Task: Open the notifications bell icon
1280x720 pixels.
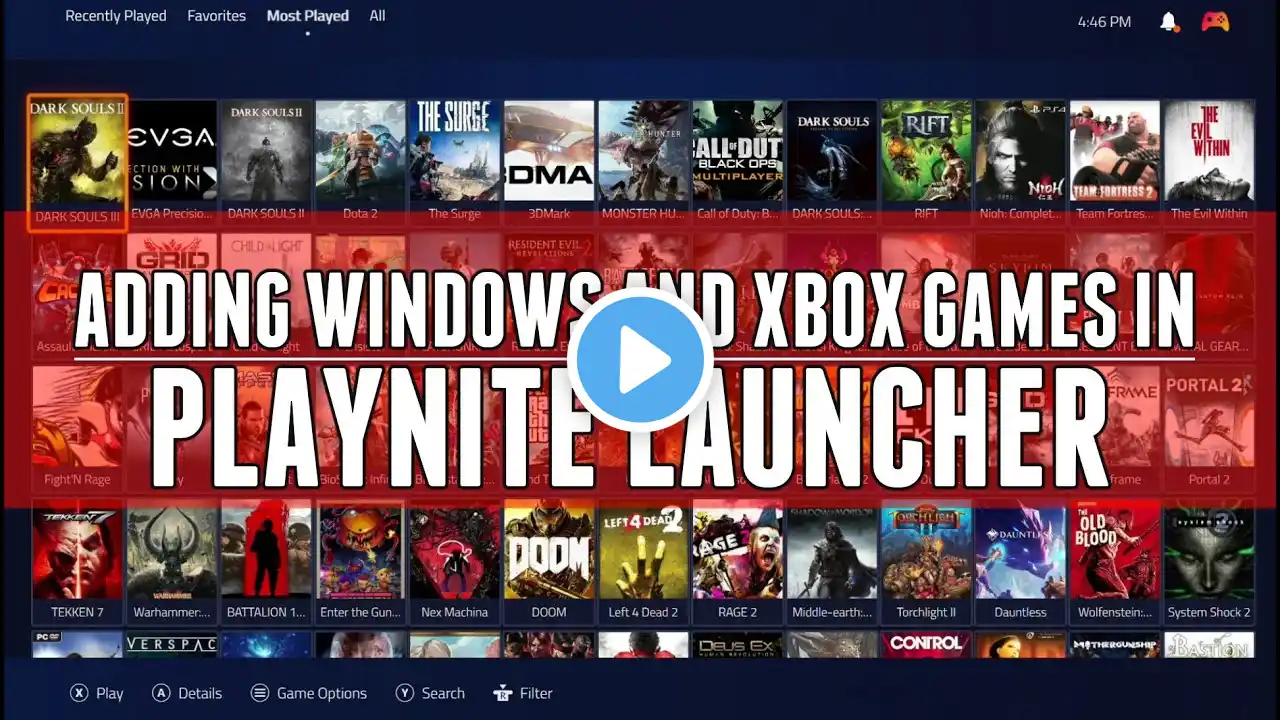Action: coord(1168,21)
